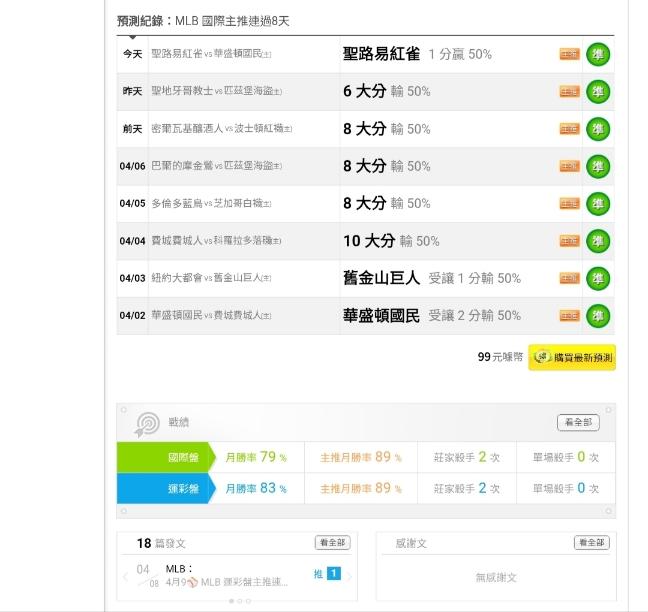Click green 準 badge in 04/03 row
The image size is (648, 612).
point(598,279)
